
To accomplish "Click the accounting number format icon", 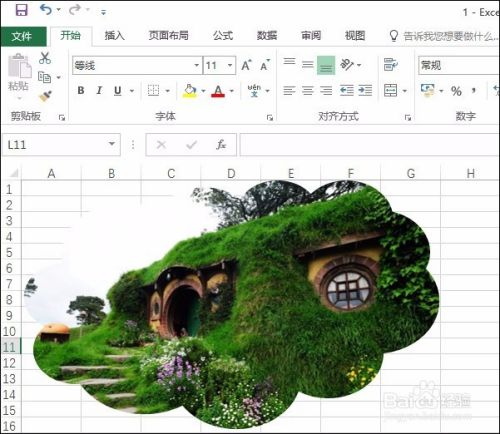I will point(427,90).
